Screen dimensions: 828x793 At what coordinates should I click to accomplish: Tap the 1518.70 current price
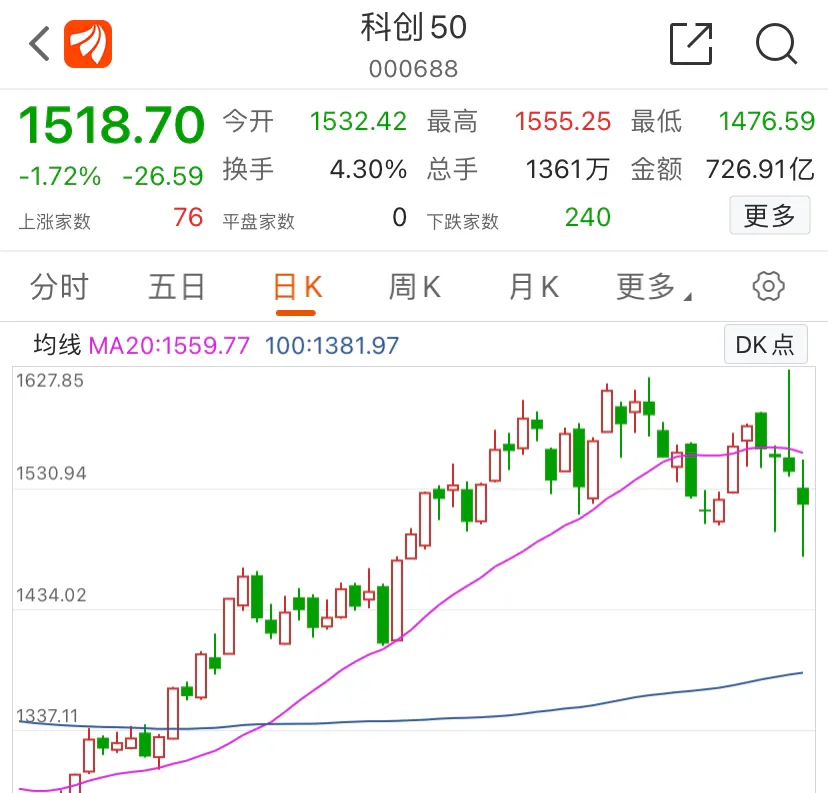pyautogui.click(x=111, y=126)
